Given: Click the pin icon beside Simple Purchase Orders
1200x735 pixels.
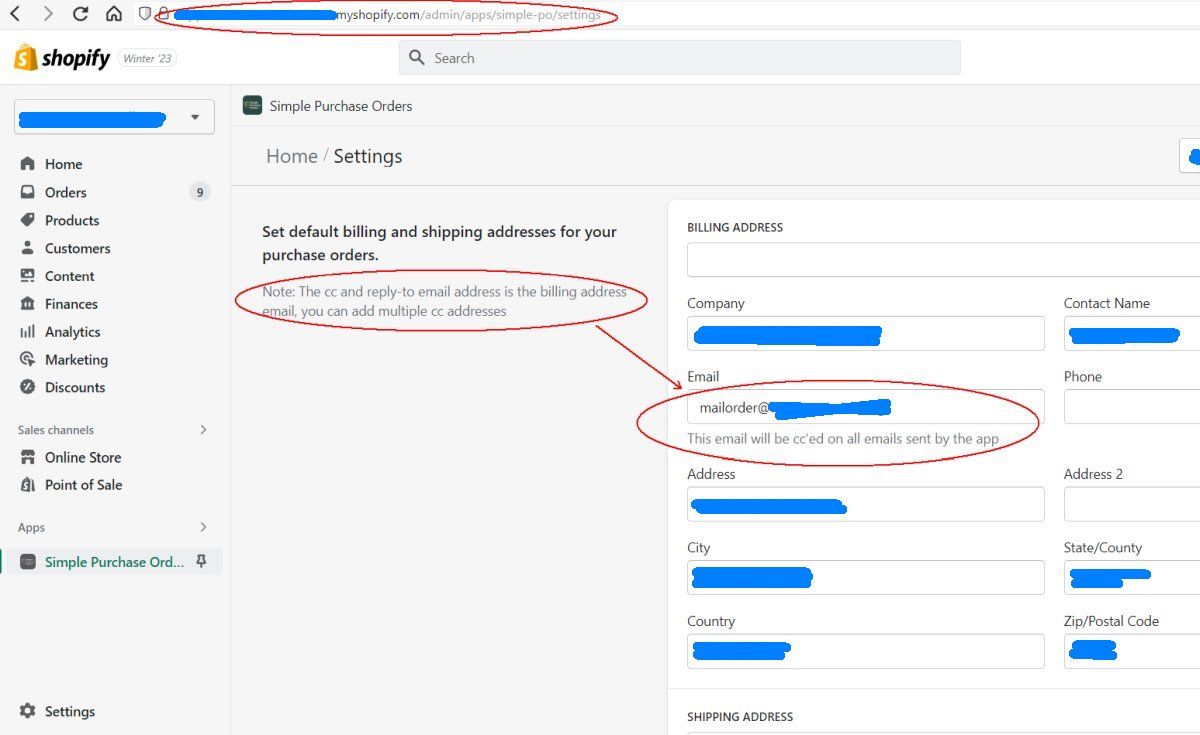Looking at the screenshot, I should (201, 562).
